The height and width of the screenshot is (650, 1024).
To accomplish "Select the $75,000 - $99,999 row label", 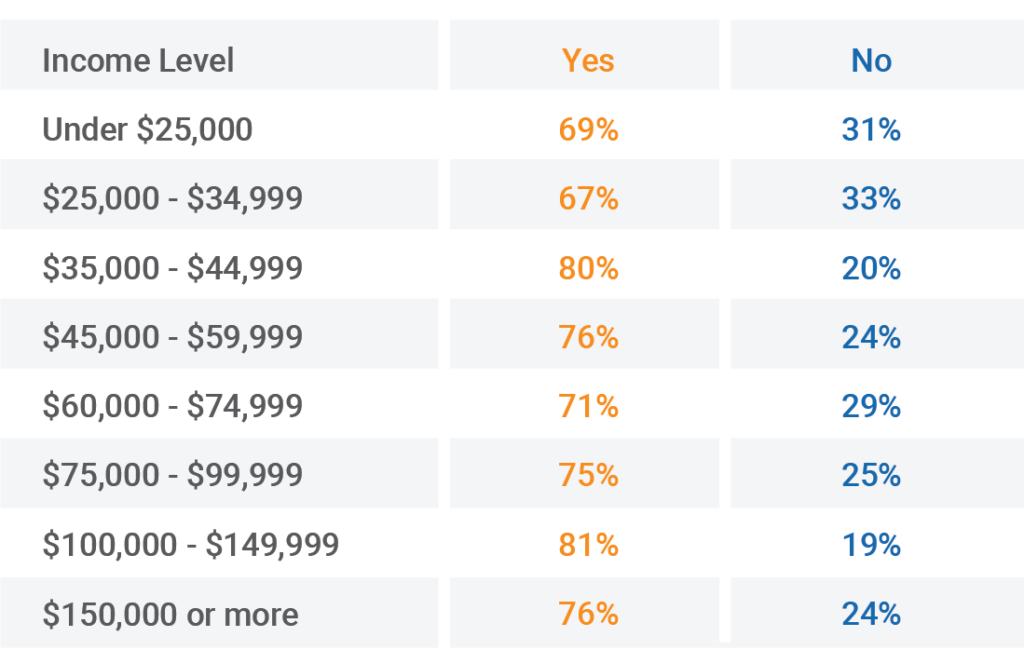I will coord(172,475).
